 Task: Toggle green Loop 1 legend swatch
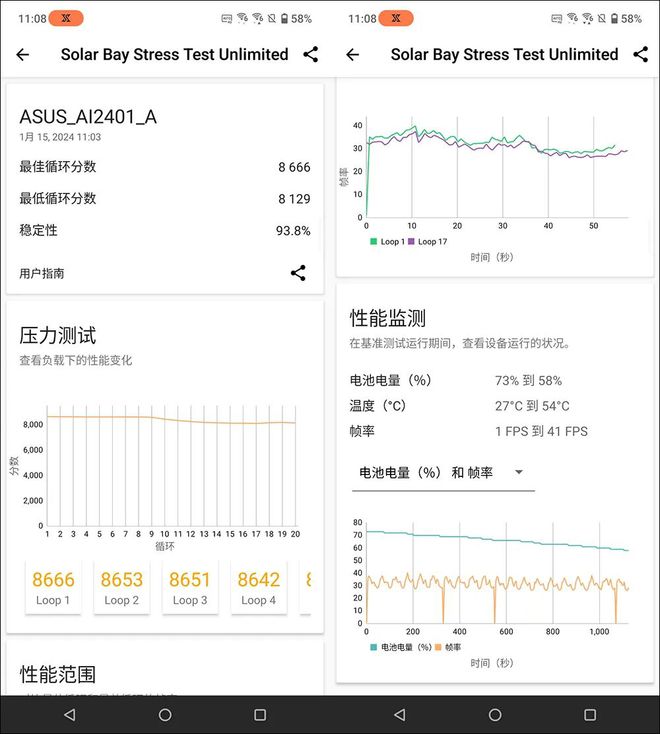pyautogui.click(x=373, y=242)
